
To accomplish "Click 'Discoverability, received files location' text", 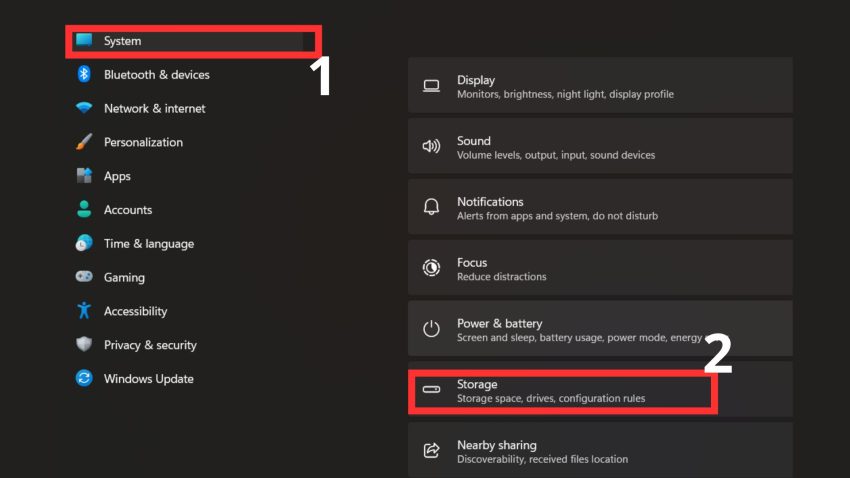I will 542,459.
